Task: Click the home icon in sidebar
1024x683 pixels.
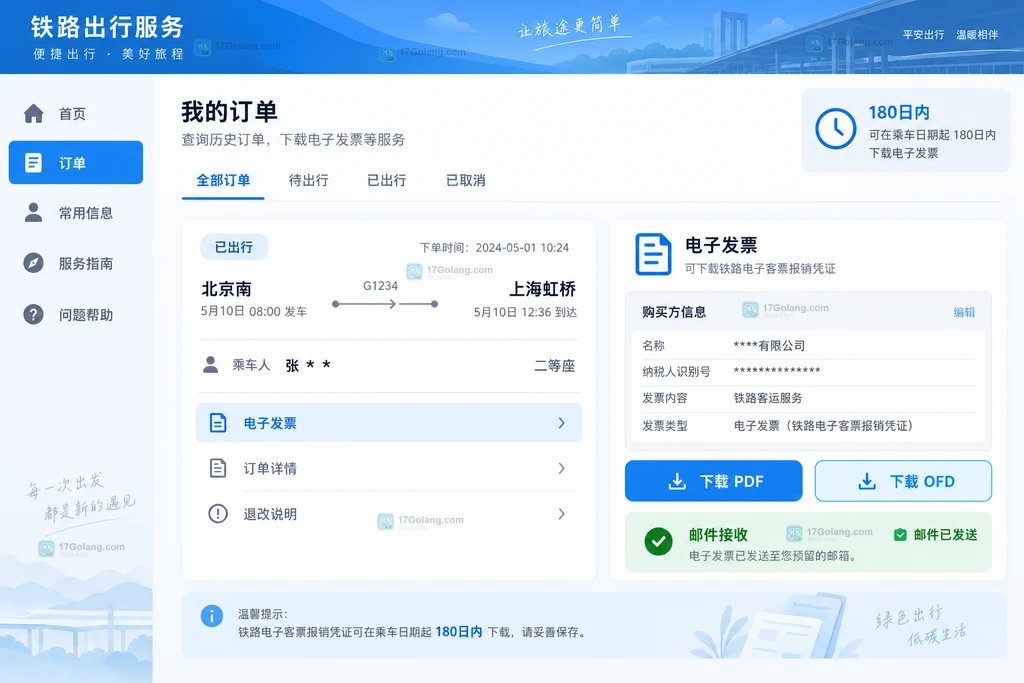Action: pyautogui.click(x=33, y=114)
